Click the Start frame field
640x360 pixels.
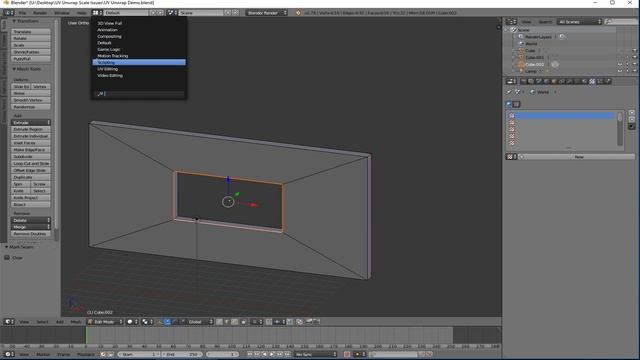tap(139, 354)
